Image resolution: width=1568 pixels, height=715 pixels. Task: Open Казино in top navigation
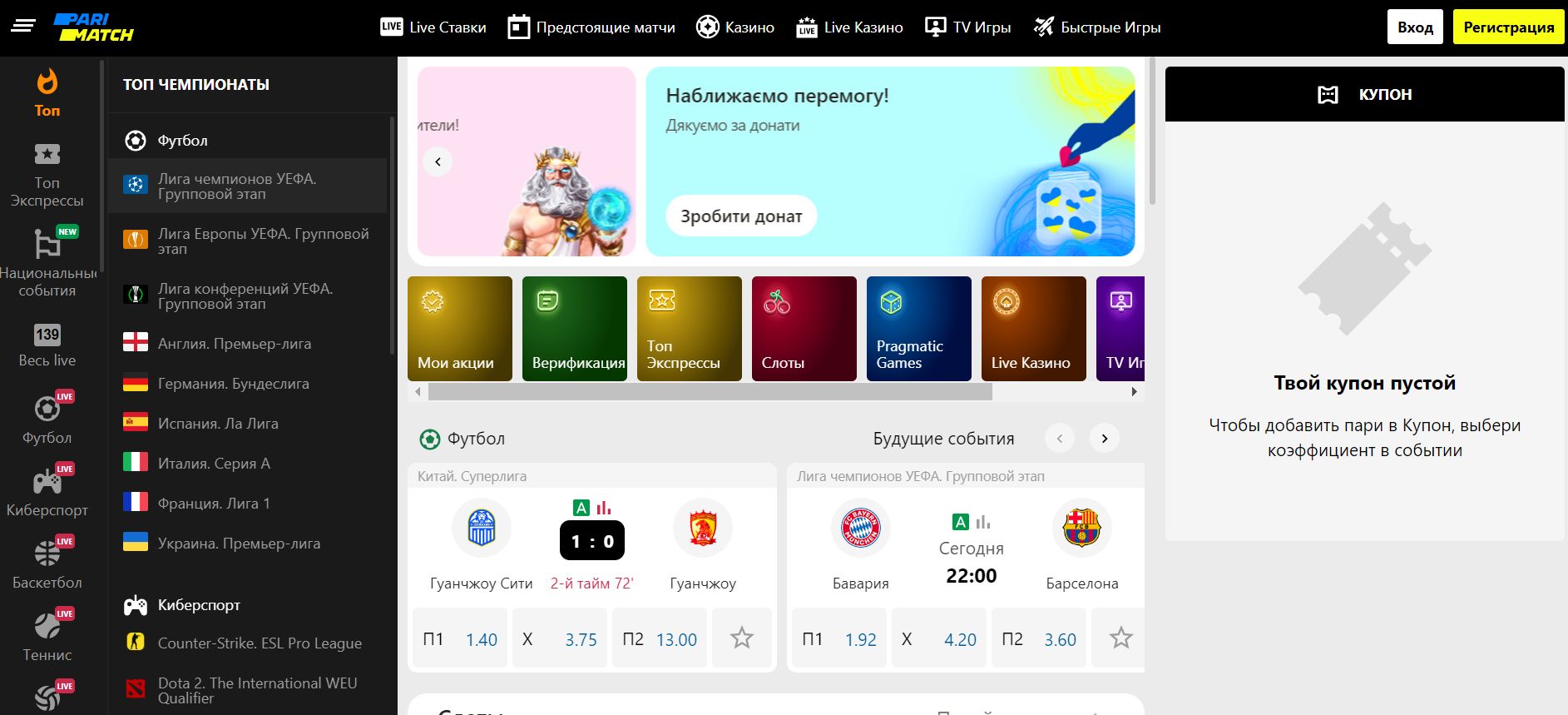735,27
